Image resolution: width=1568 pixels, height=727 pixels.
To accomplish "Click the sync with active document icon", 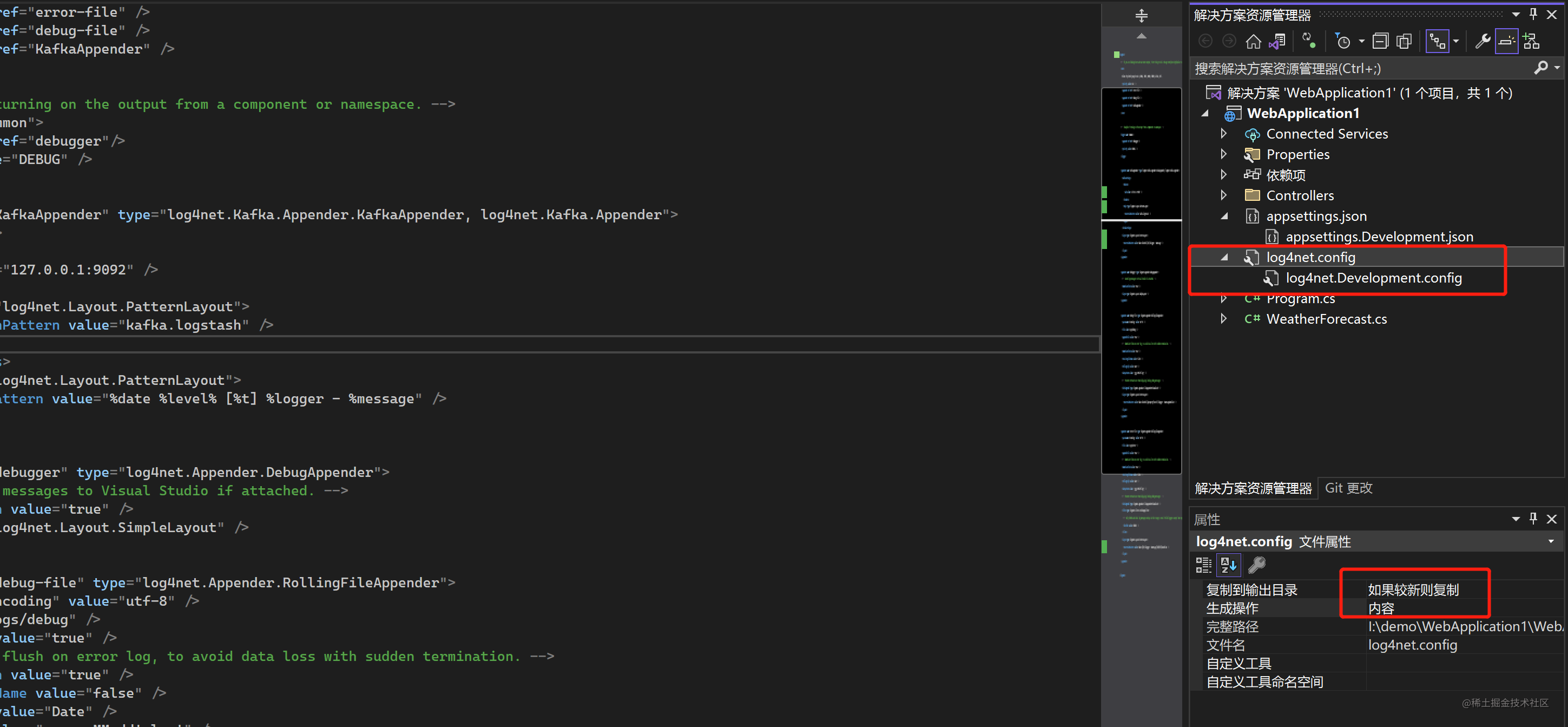I will (1308, 41).
